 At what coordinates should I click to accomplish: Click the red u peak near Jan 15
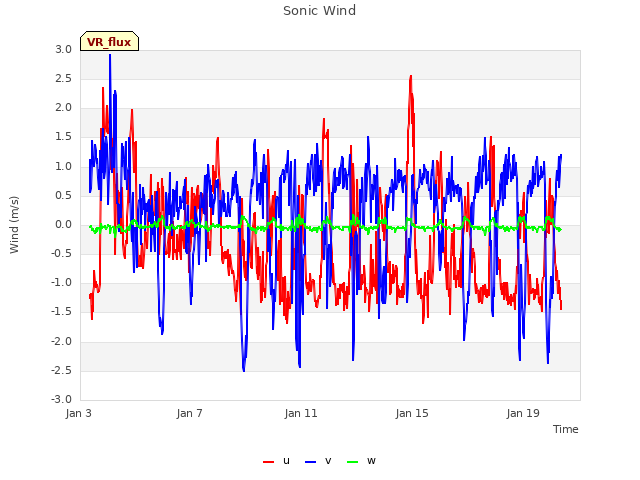coord(411,76)
